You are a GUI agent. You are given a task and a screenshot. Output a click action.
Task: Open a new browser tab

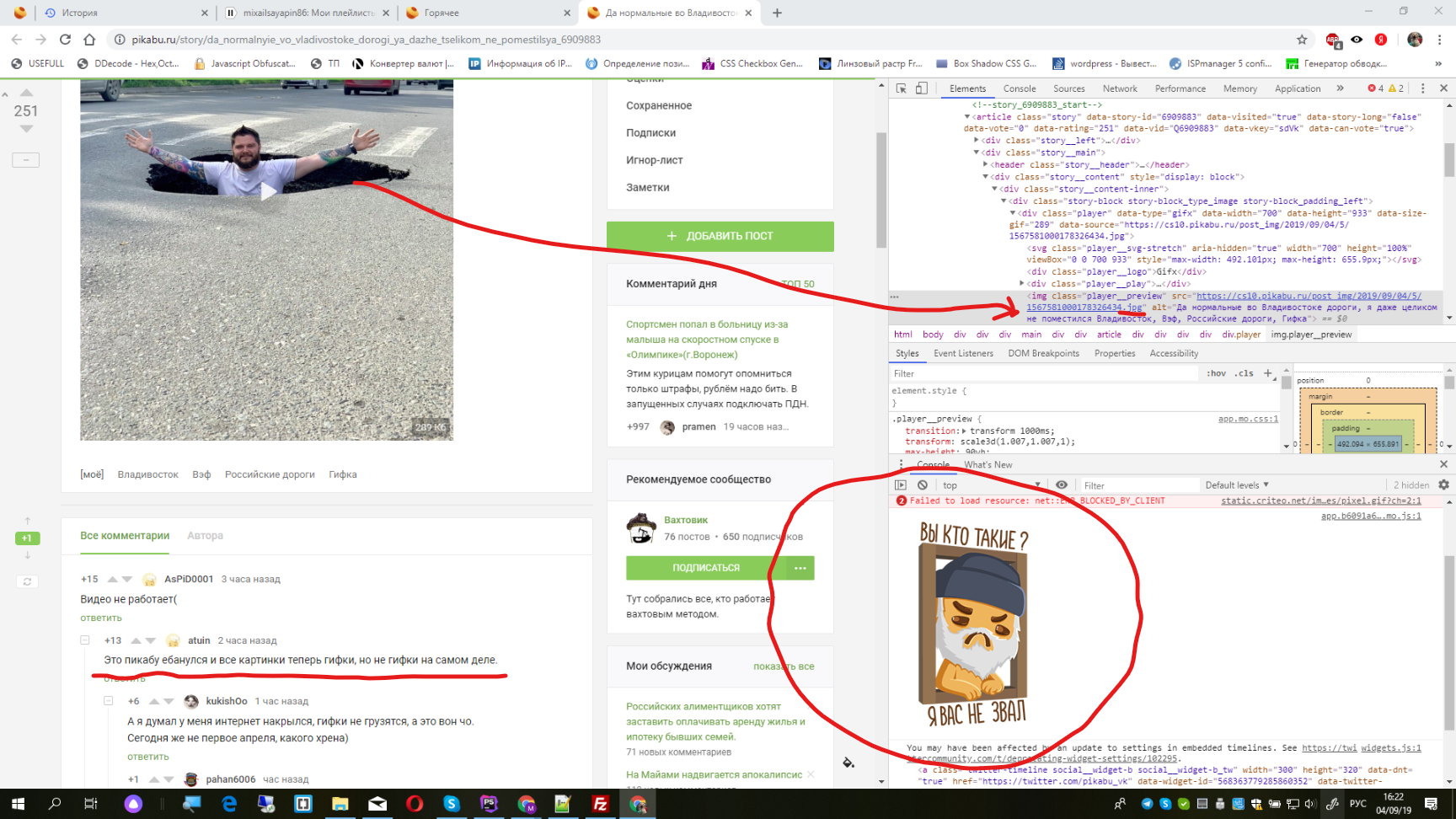pos(777,13)
